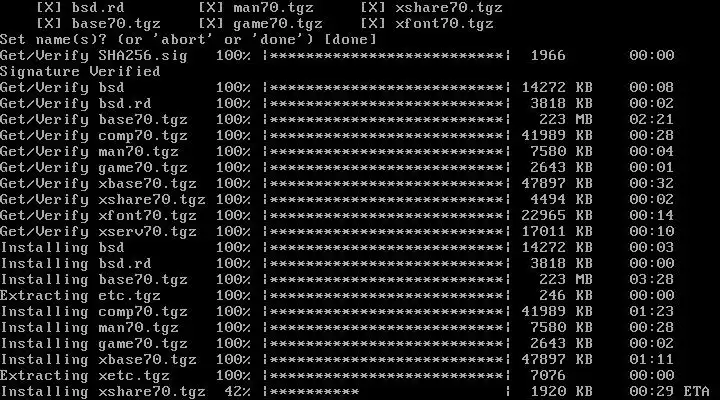Click the 223 MB size of Installing base70.tgz
720x400 pixels.
pyautogui.click(x=566, y=280)
